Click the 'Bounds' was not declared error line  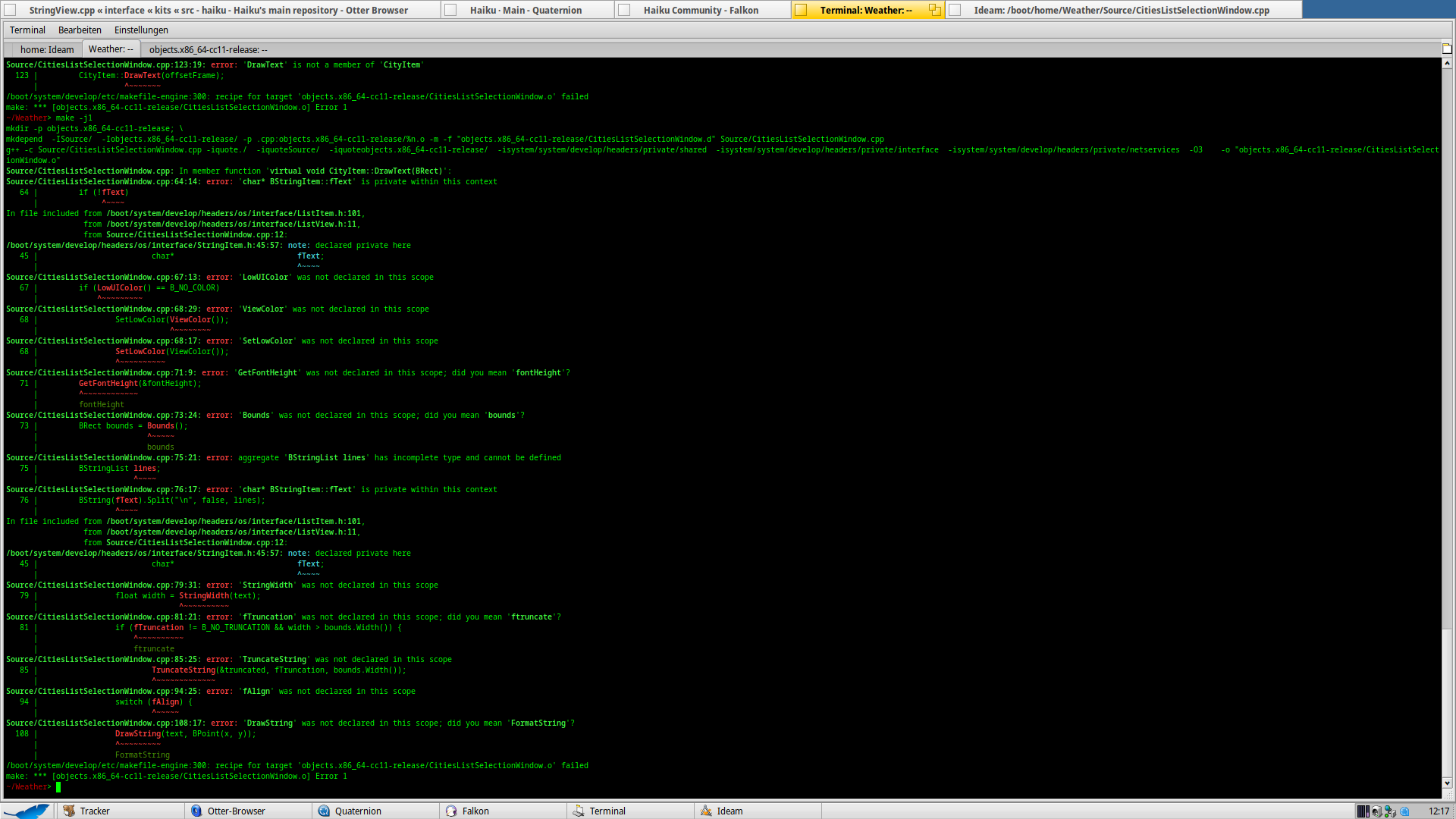265,415
